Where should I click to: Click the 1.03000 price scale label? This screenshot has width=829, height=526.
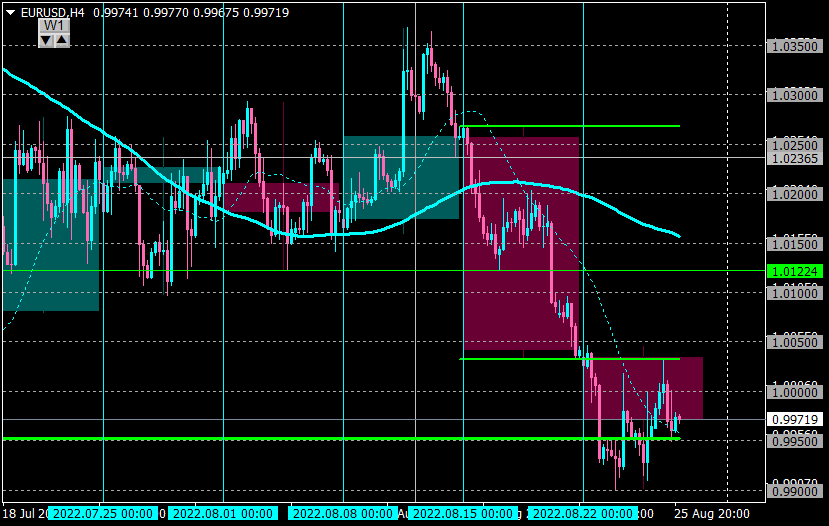point(795,96)
